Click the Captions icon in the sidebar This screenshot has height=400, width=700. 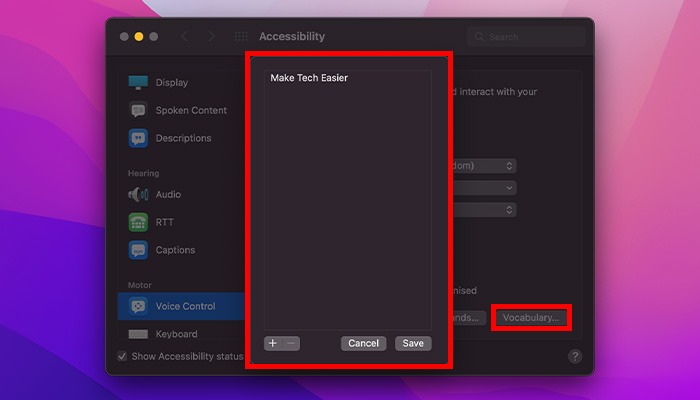point(138,250)
